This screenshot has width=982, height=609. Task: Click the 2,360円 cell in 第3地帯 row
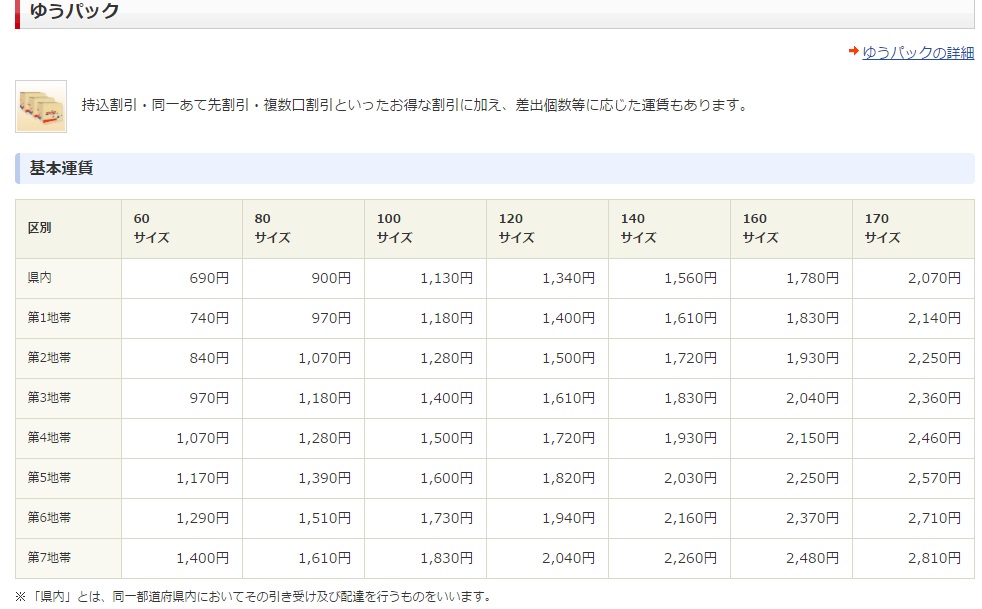coord(914,398)
